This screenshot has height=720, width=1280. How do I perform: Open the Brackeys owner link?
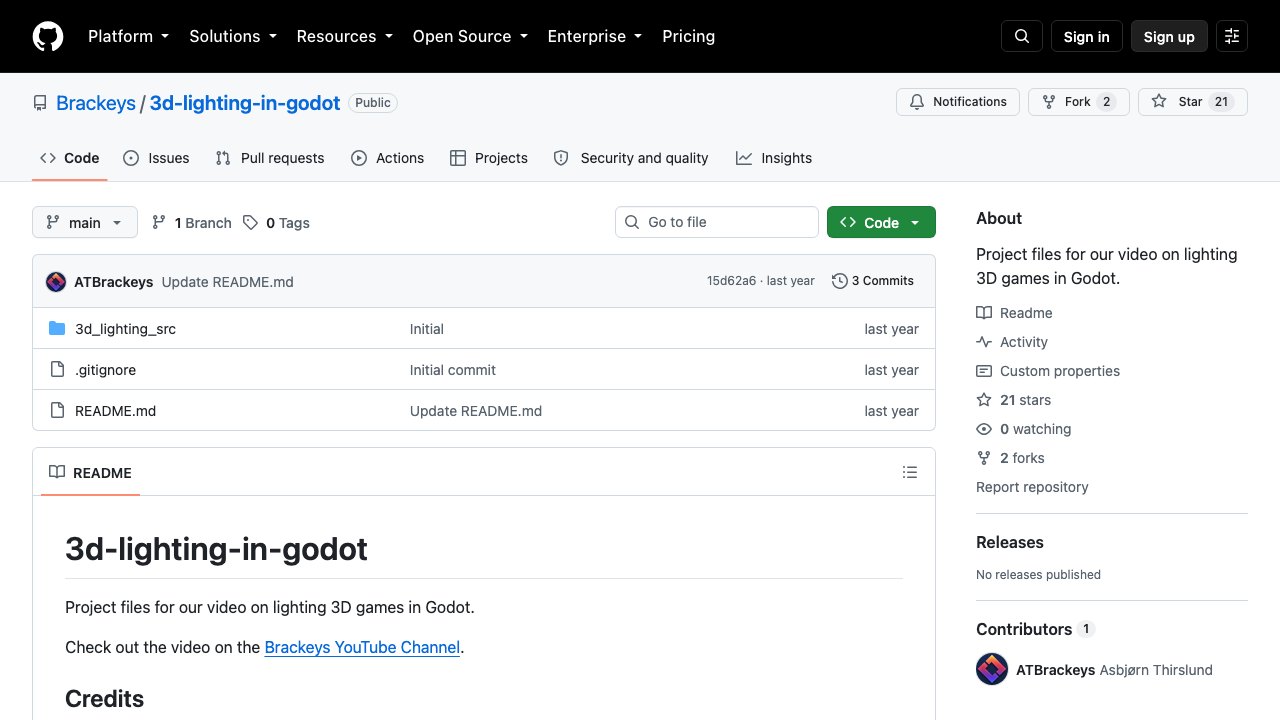tap(96, 103)
